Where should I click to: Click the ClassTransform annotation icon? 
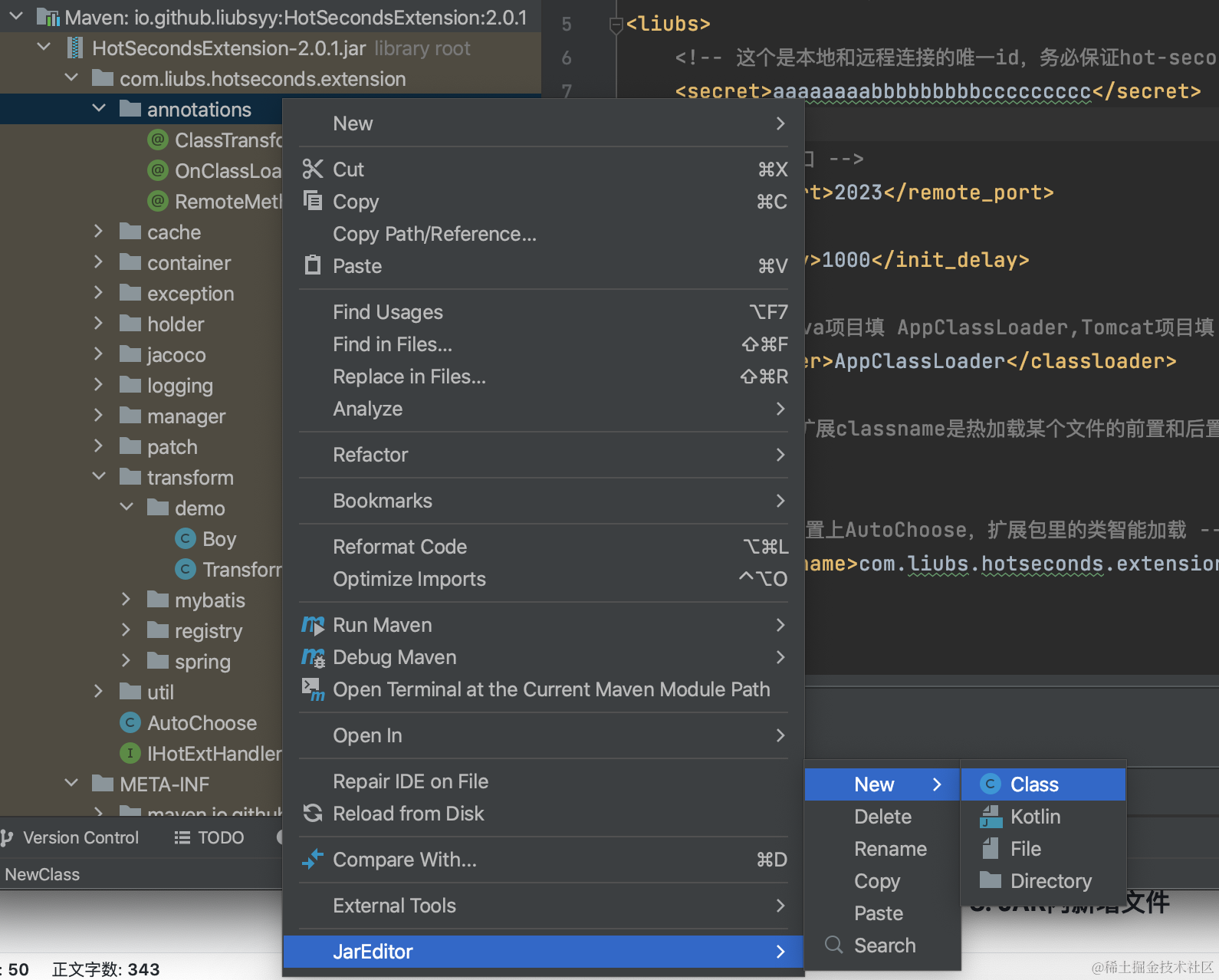157,140
